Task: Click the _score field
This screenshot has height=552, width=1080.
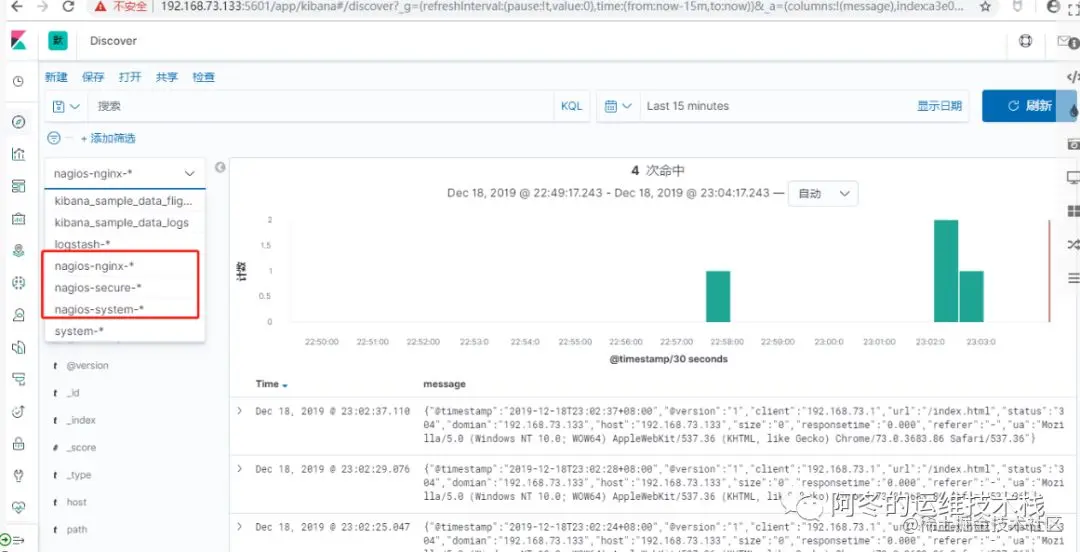Action: [x=81, y=448]
